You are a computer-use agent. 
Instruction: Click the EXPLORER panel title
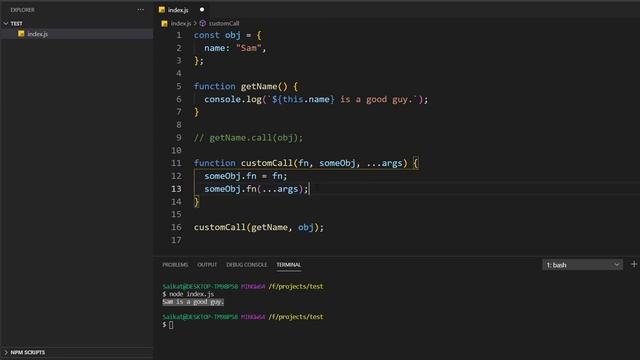pos(22,10)
